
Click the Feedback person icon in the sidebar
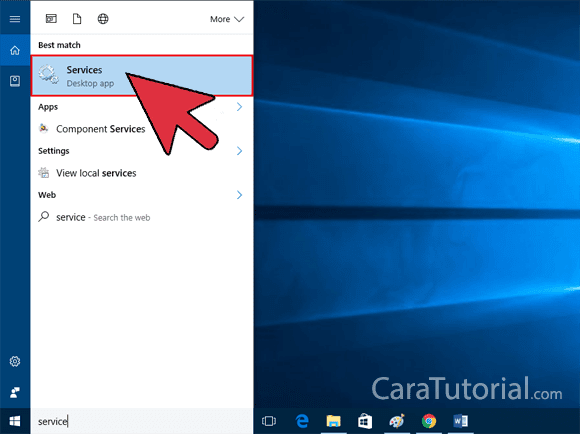[15, 392]
